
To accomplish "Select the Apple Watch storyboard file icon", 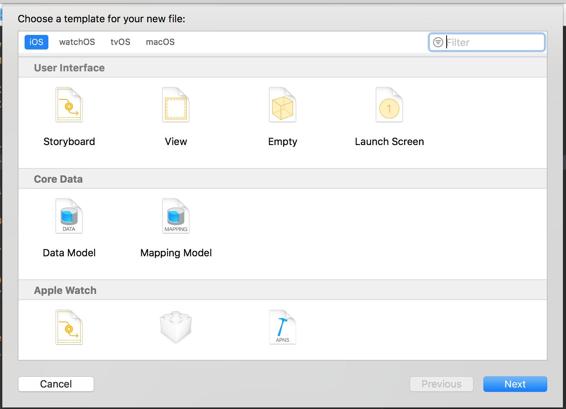I will 69,327.
